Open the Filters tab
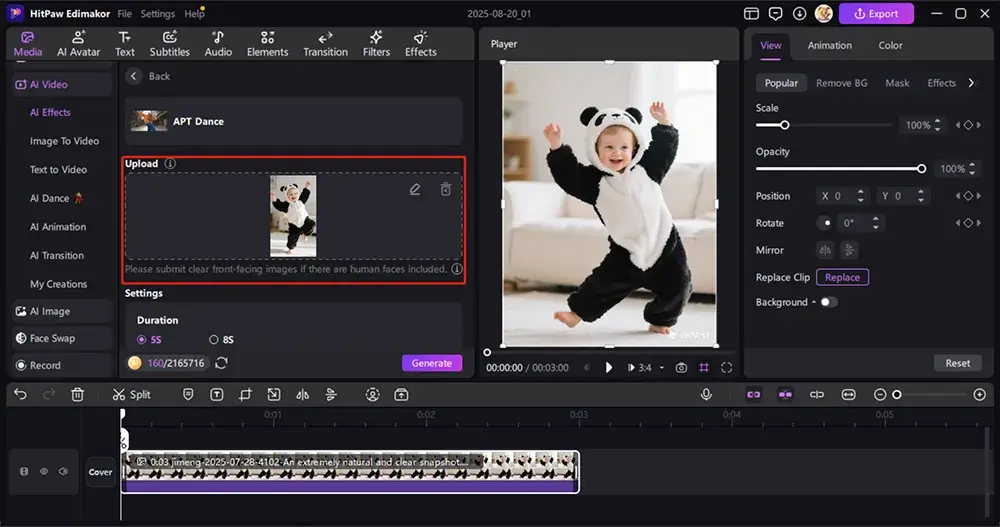Screen dimensions: 1000x527 coord(376,44)
